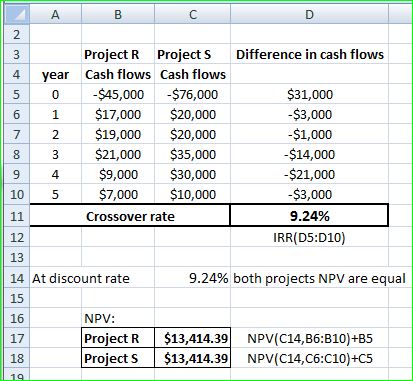Click year 0 cell in column A
This screenshot has height=381, width=413.
[56, 94]
